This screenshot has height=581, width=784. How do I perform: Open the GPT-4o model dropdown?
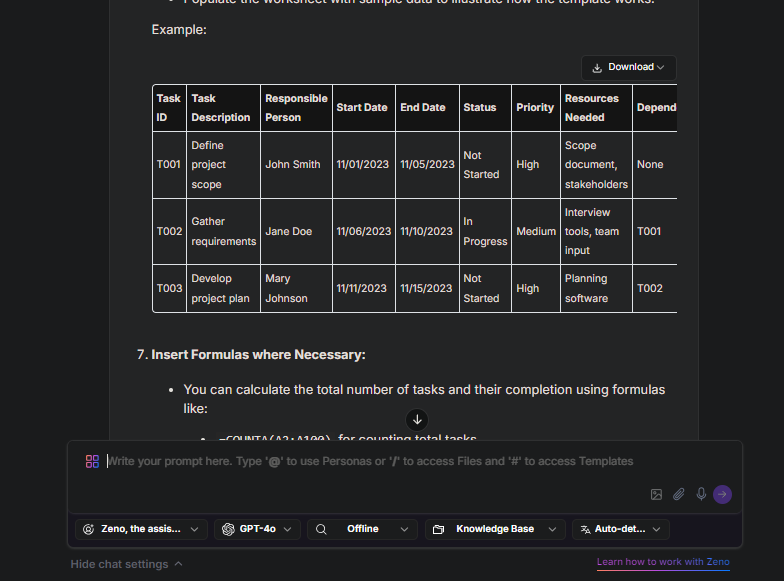(x=257, y=529)
